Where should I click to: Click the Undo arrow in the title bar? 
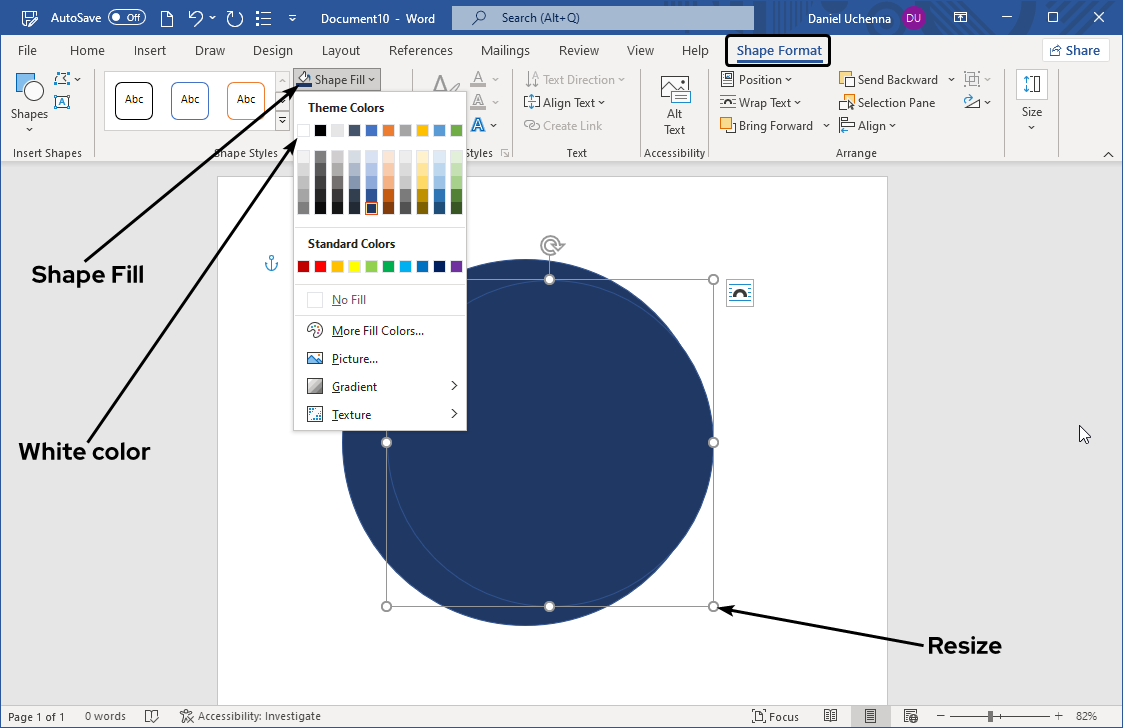click(196, 18)
